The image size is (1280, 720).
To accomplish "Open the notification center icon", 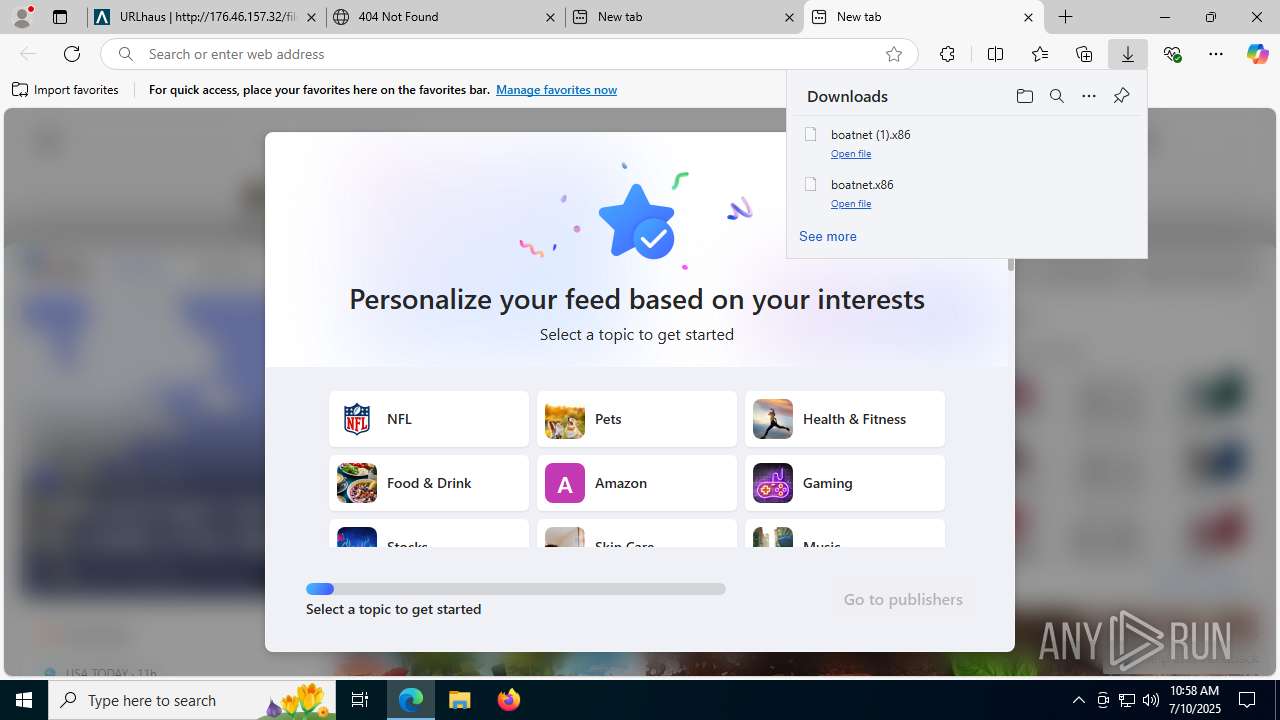I will click(1248, 700).
